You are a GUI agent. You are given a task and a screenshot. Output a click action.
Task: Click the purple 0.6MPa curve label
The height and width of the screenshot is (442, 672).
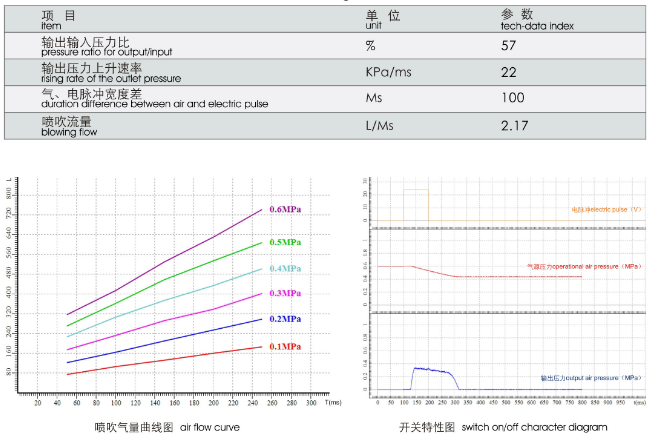[x=285, y=210]
